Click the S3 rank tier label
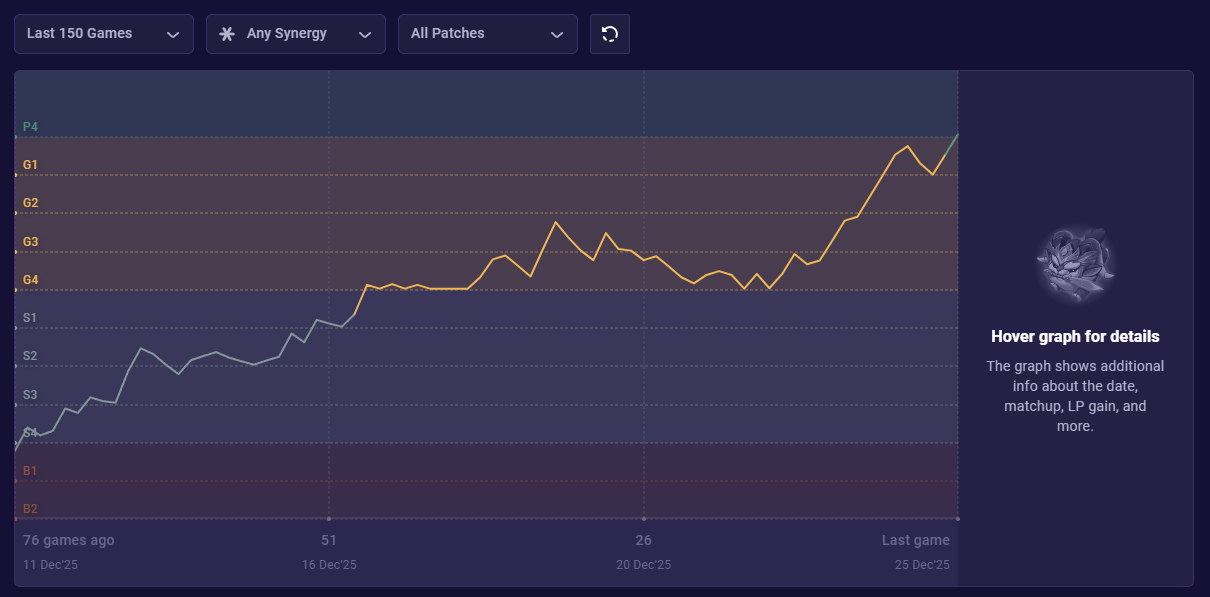The width and height of the screenshot is (1210, 597). (30, 395)
